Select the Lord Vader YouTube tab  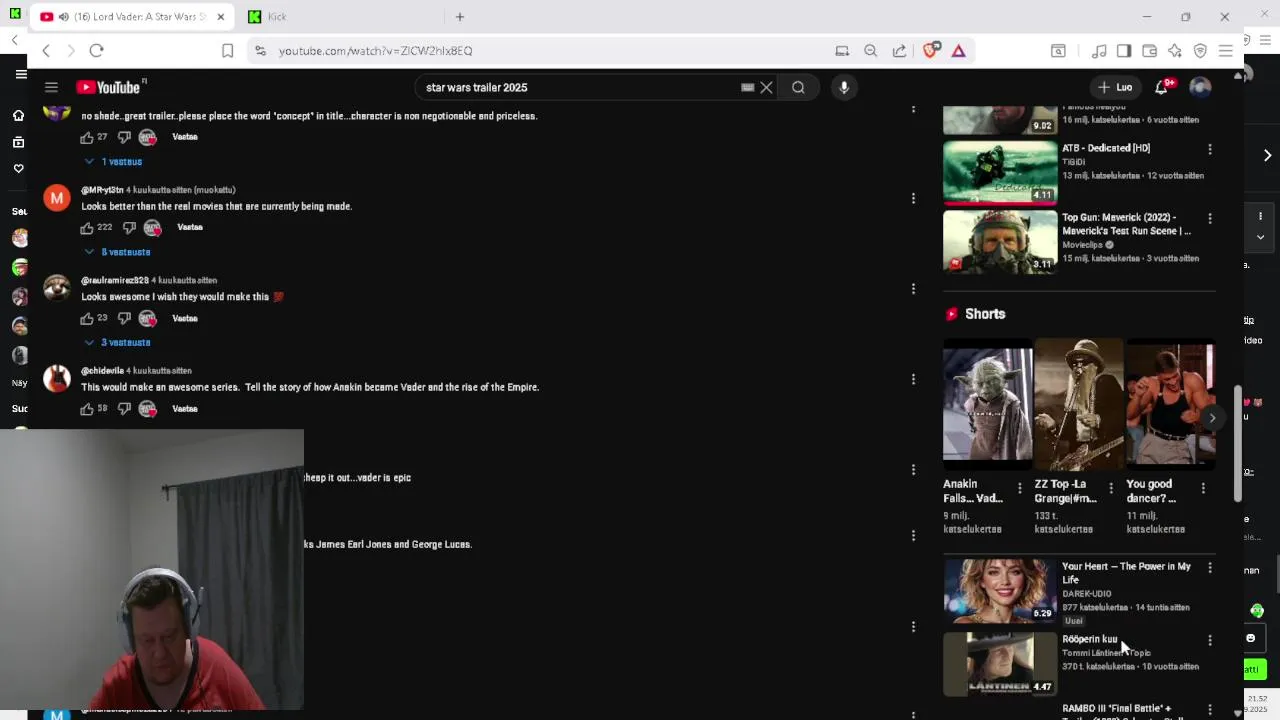click(131, 17)
